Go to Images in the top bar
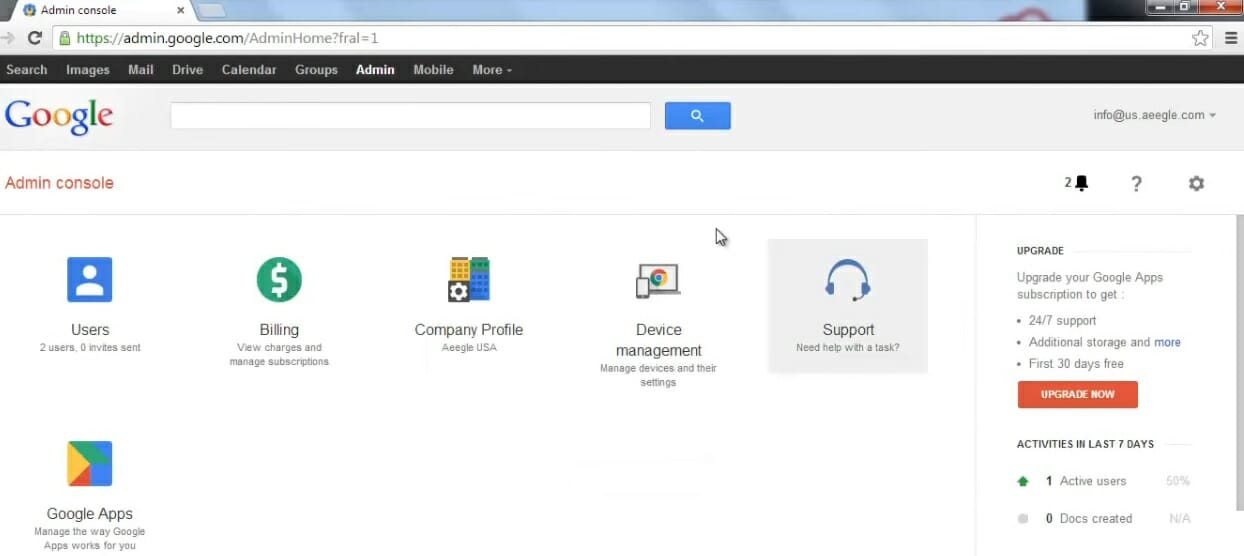 point(88,70)
